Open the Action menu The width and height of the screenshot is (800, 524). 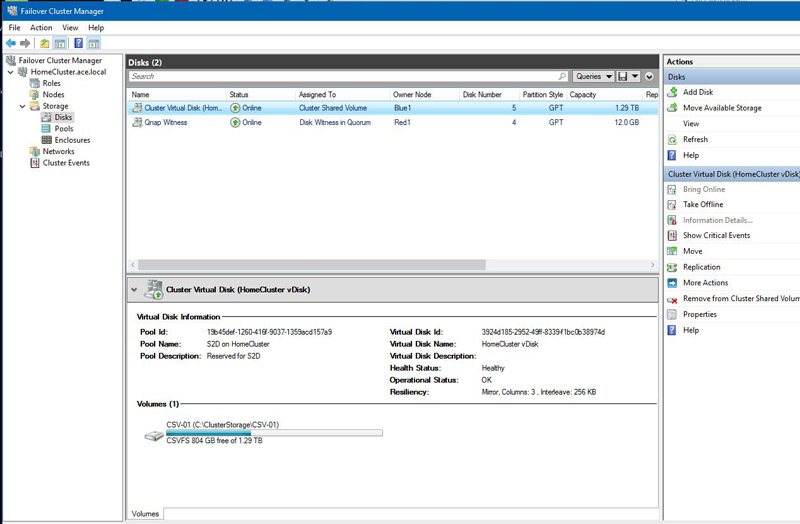pos(41,28)
